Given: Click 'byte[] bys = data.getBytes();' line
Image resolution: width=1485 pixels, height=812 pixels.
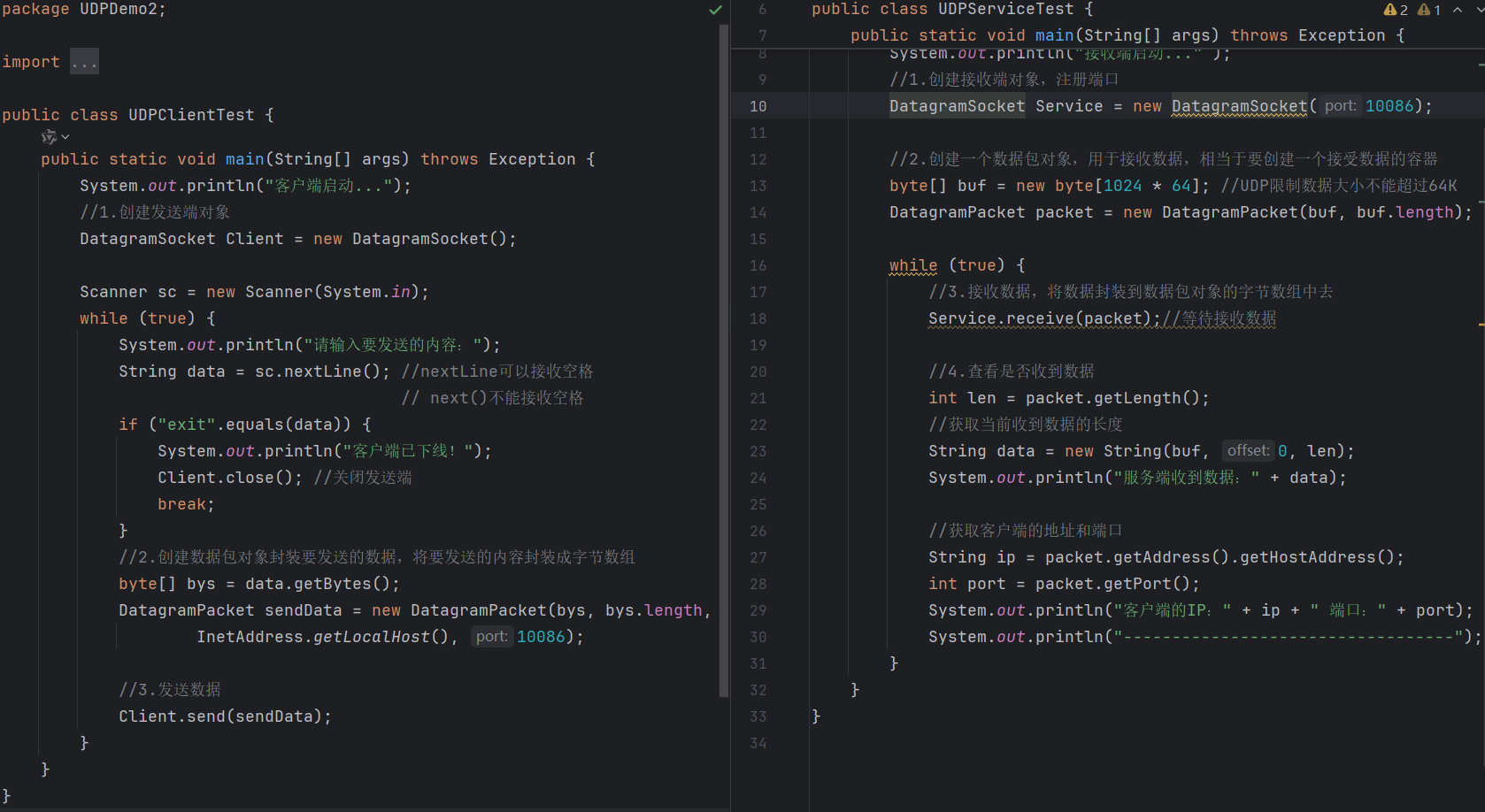Looking at the screenshot, I should tap(259, 584).
